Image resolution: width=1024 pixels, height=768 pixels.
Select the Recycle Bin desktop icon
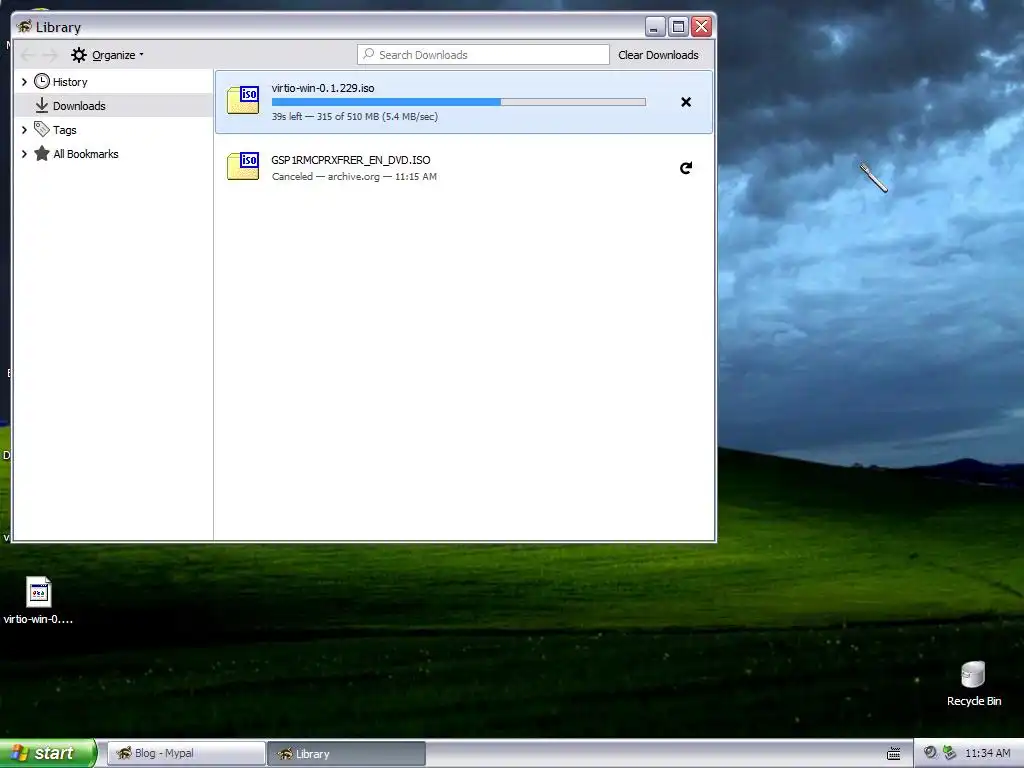[974, 684]
